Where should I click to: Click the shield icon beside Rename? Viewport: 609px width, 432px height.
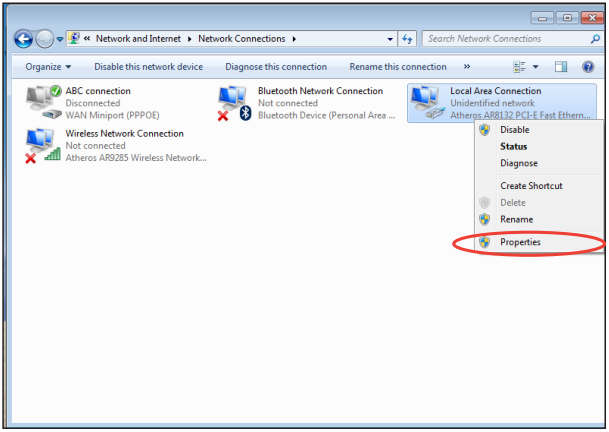(x=484, y=219)
